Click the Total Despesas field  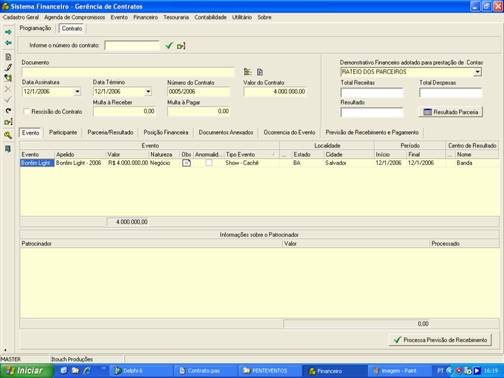(451, 93)
